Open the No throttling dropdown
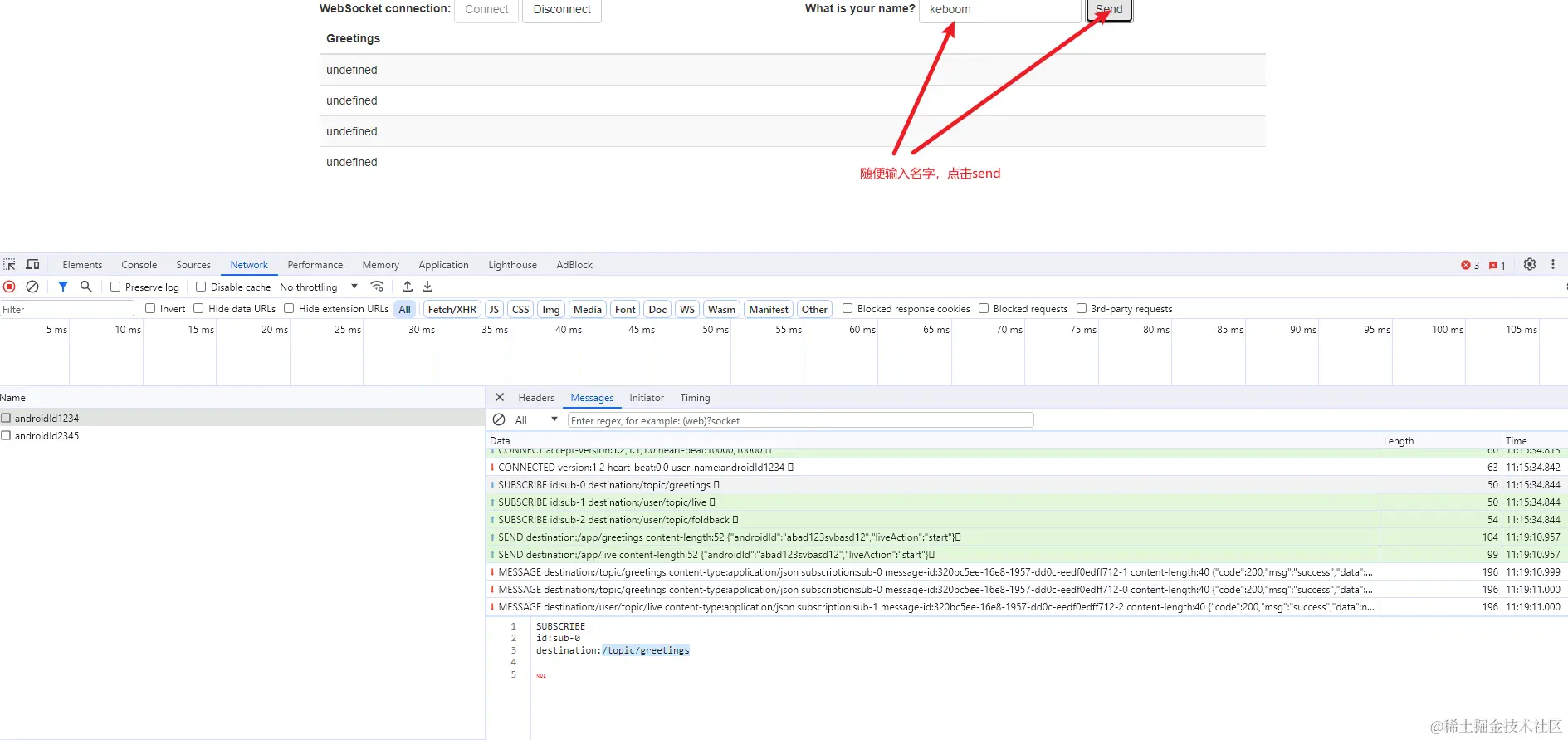 319,287
